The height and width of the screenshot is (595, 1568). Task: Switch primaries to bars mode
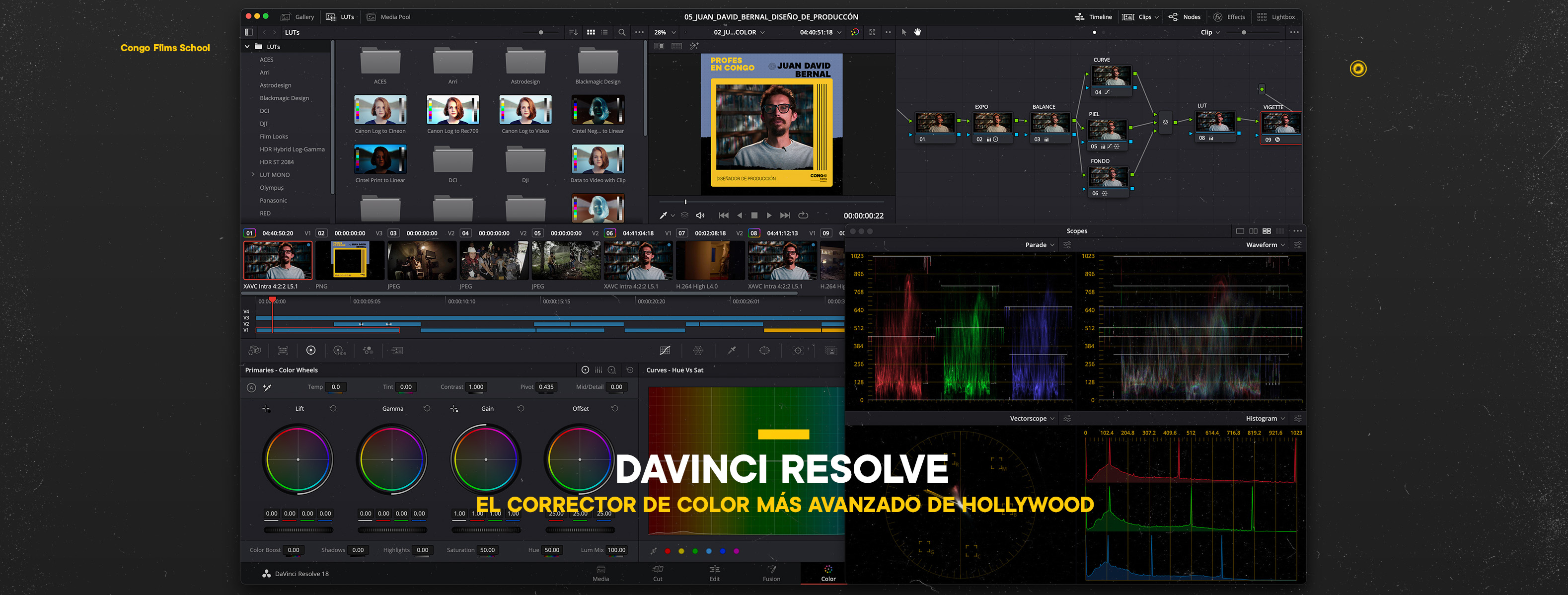tap(598, 370)
